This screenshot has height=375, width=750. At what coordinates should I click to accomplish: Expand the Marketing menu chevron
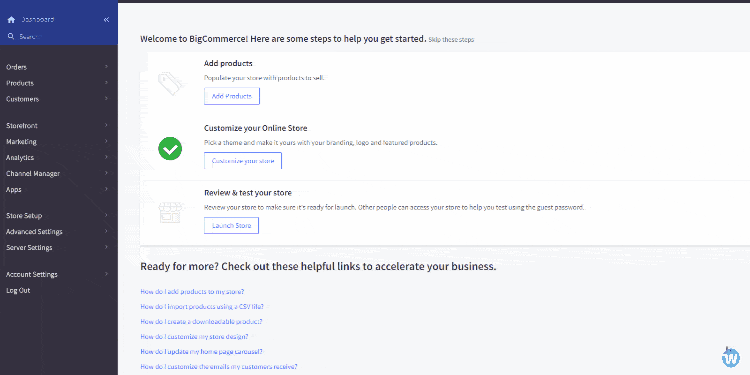[x=106, y=142]
